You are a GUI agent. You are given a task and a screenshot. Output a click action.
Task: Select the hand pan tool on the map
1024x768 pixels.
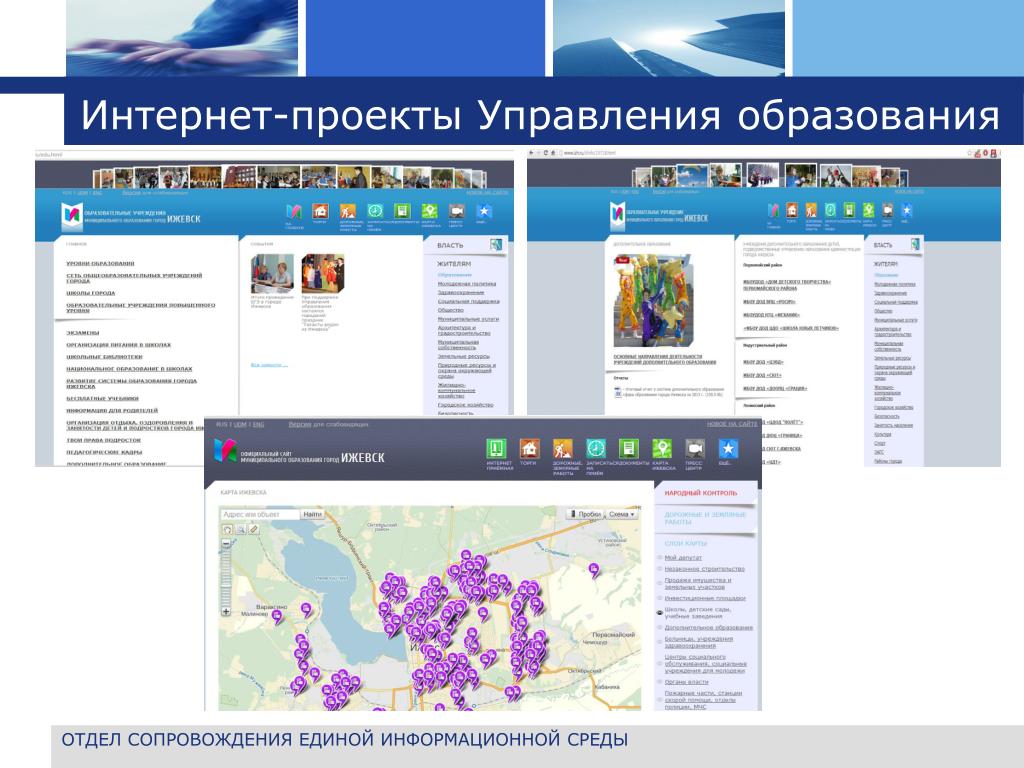[x=228, y=529]
